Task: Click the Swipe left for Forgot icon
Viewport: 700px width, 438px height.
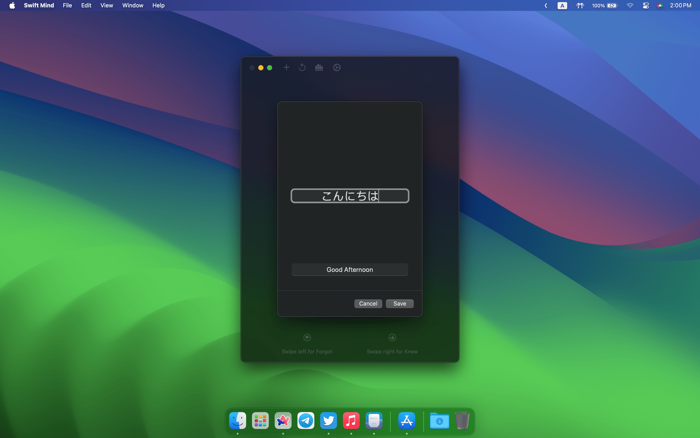Action: 307,338
